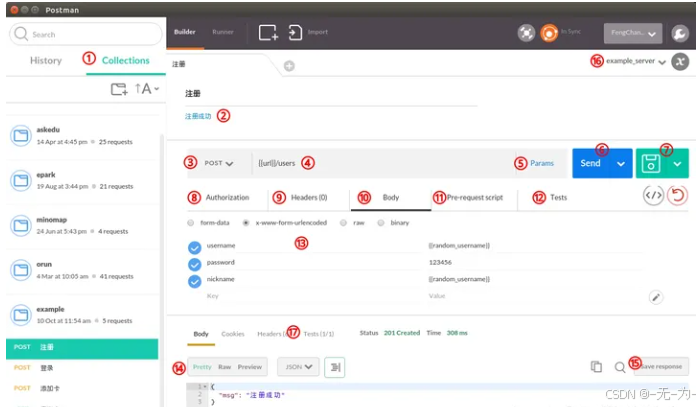
Task: Open the askedu collection folder icon
Action: 21,136
